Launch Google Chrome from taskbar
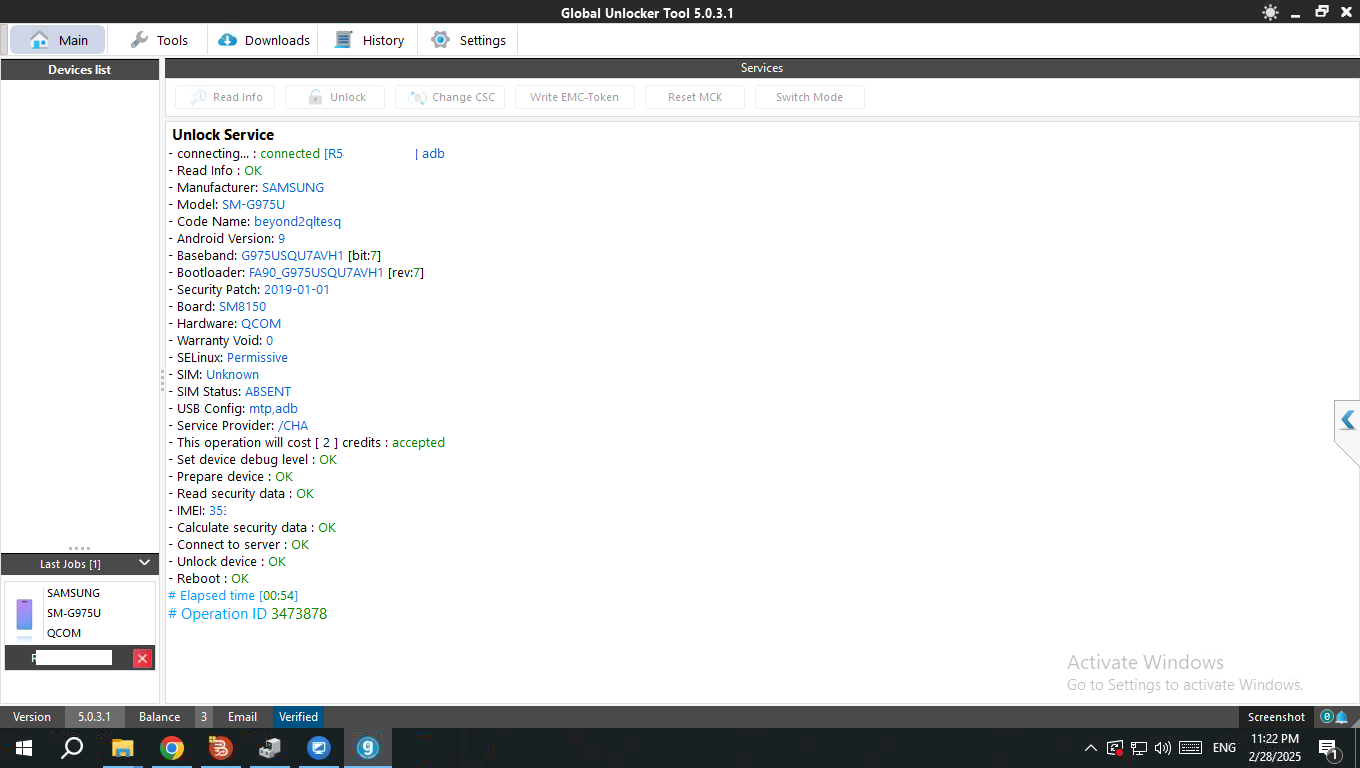This screenshot has width=1360, height=768. pos(172,748)
